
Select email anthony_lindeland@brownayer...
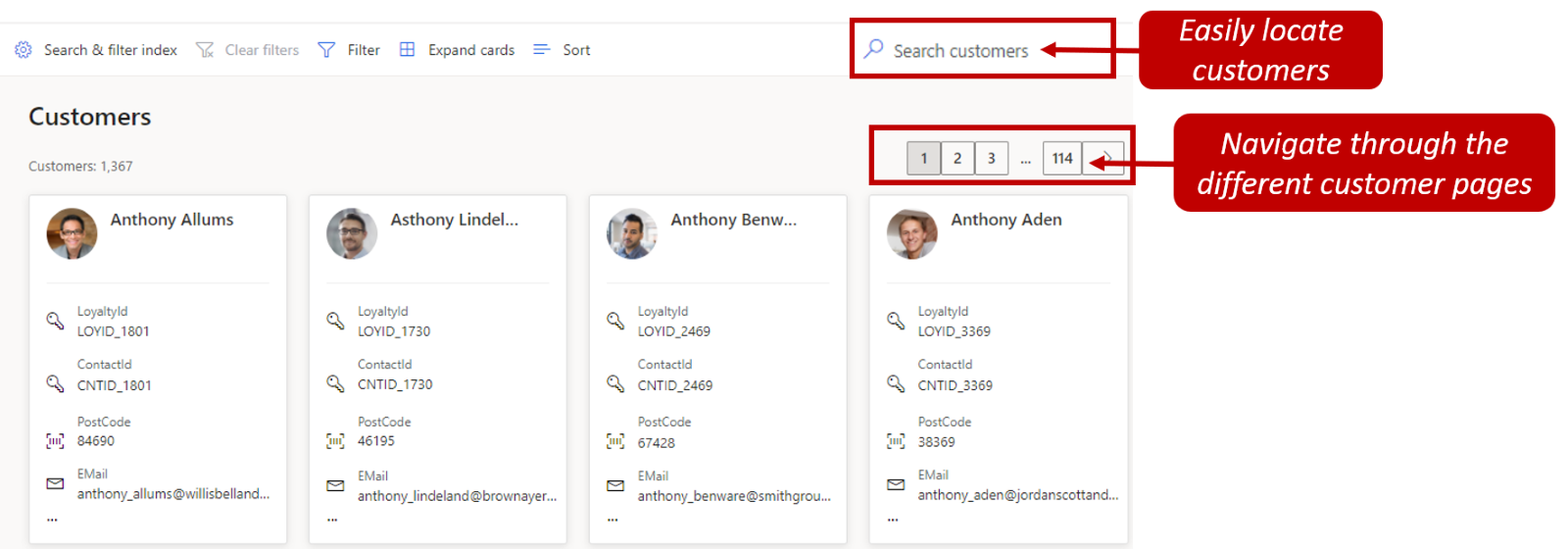[458, 496]
